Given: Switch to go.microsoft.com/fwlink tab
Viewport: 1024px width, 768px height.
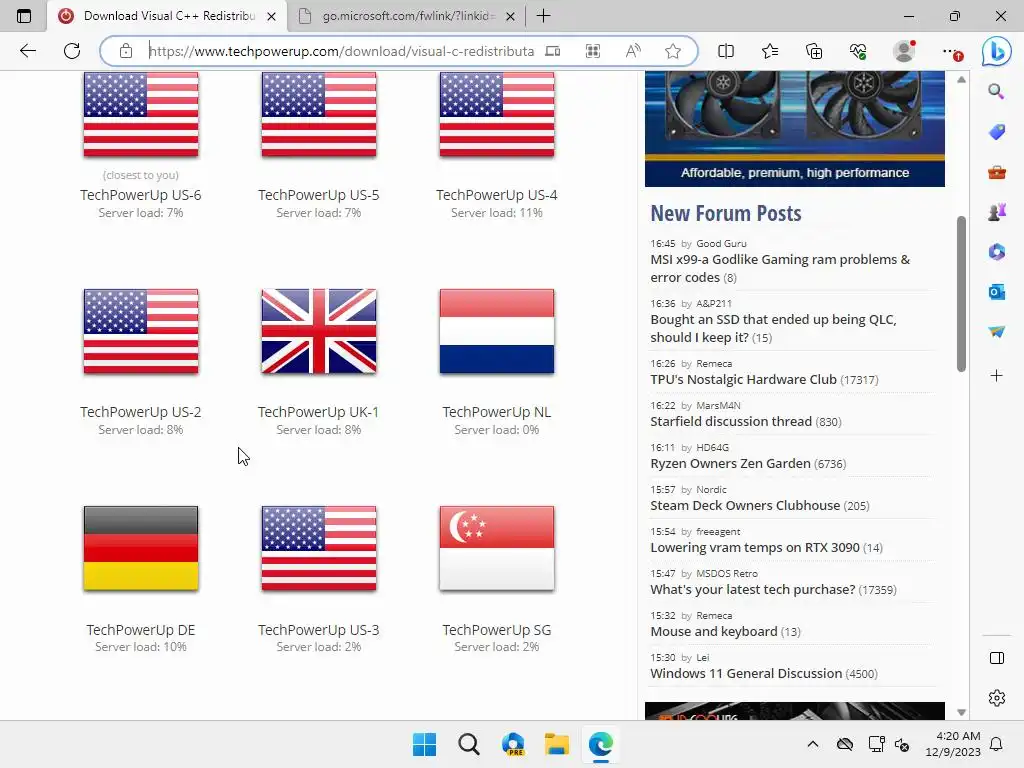Looking at the screenshot, I should [x=407, y=16].
